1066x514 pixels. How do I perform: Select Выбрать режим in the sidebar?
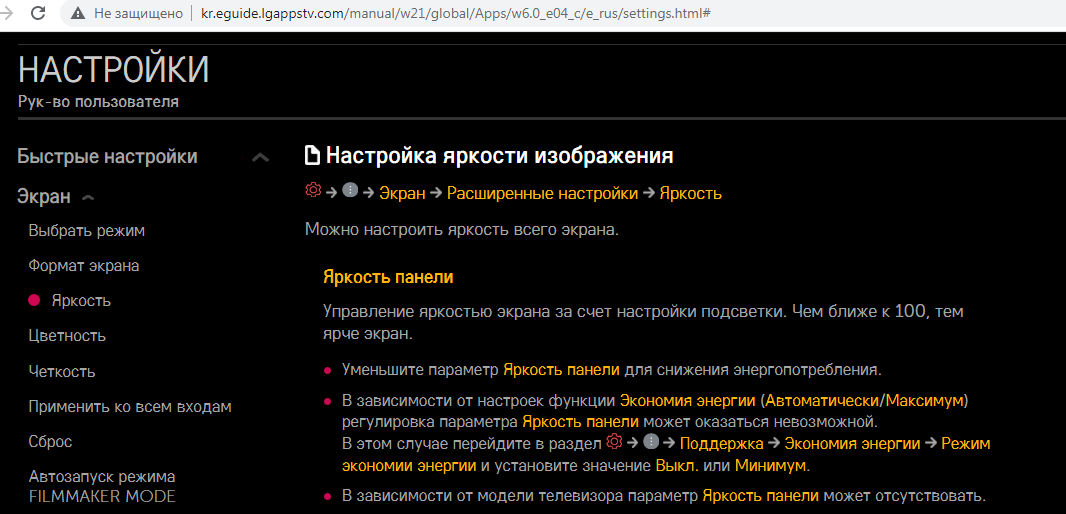click(87, 230)
